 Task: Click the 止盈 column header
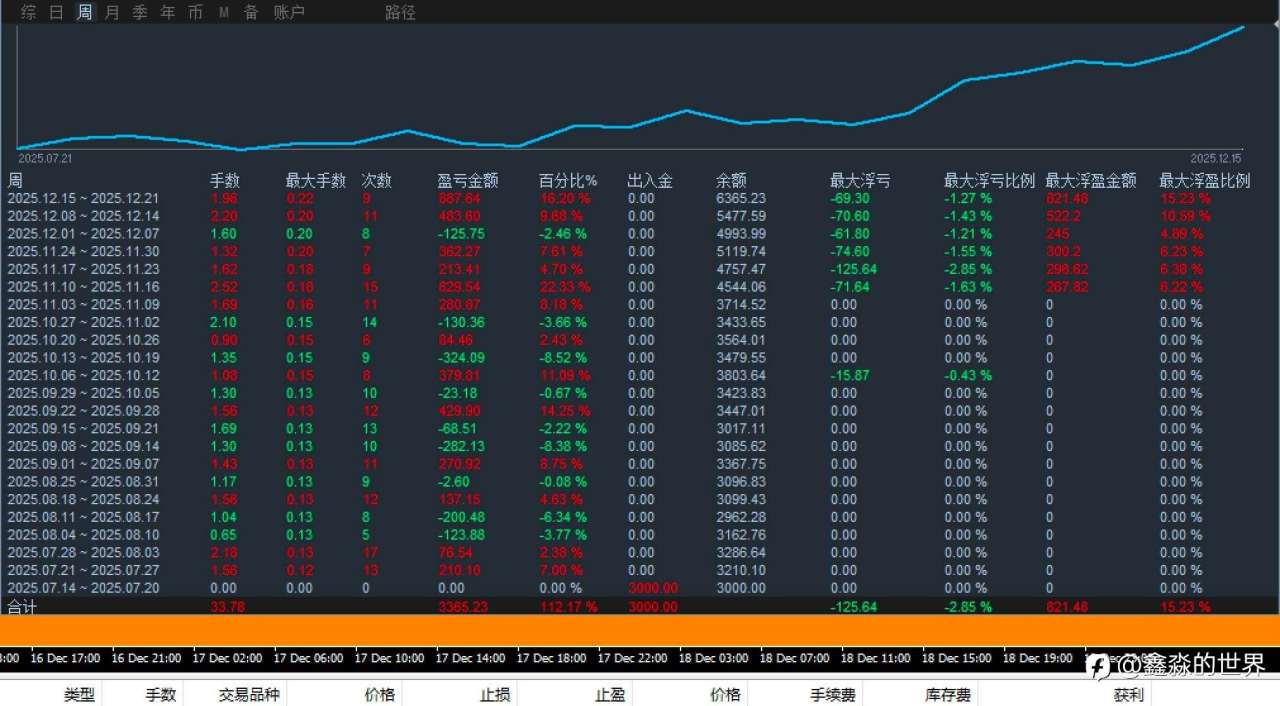click(610, 695)
